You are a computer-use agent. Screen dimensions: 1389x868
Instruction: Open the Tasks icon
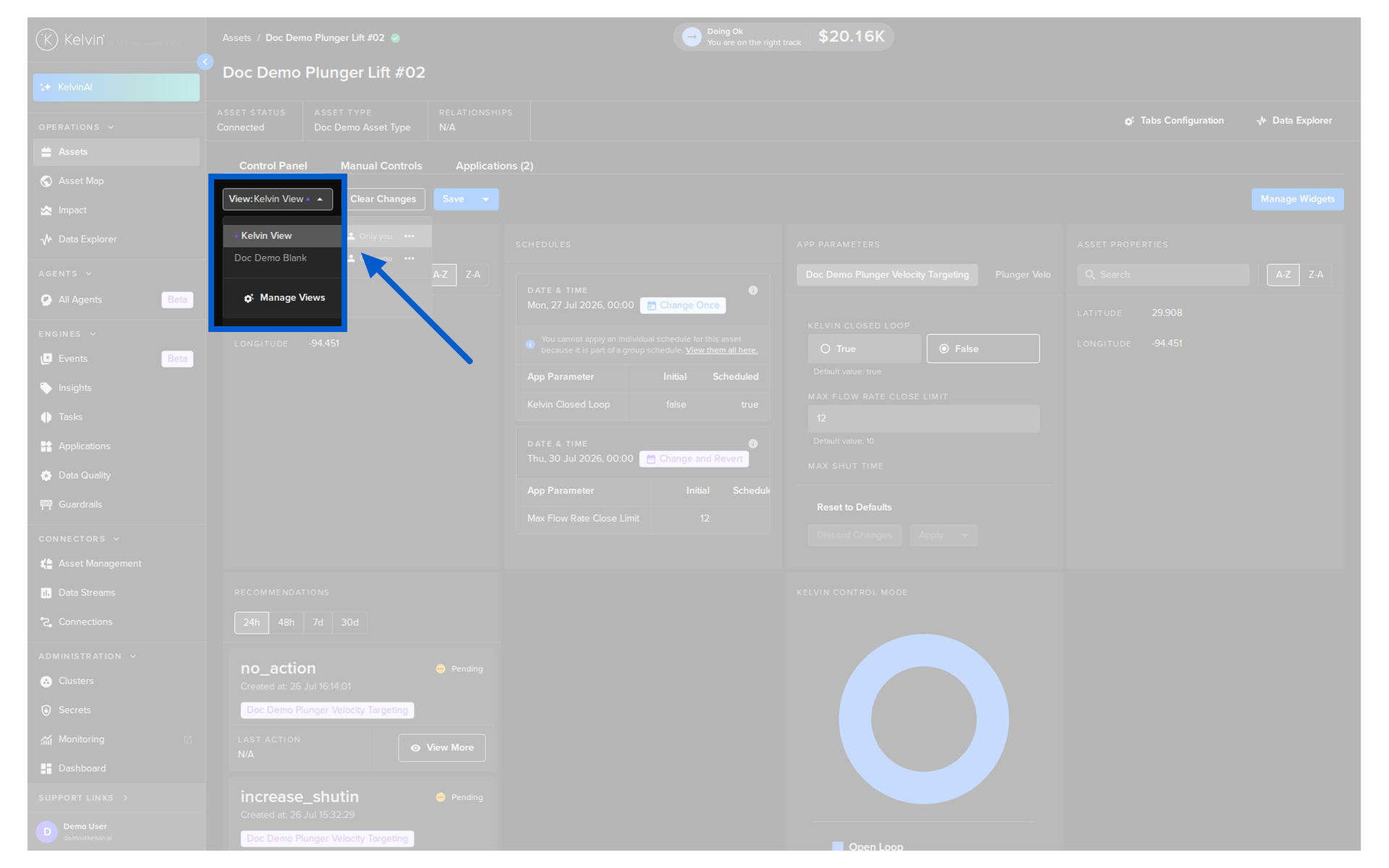(46, 417)
